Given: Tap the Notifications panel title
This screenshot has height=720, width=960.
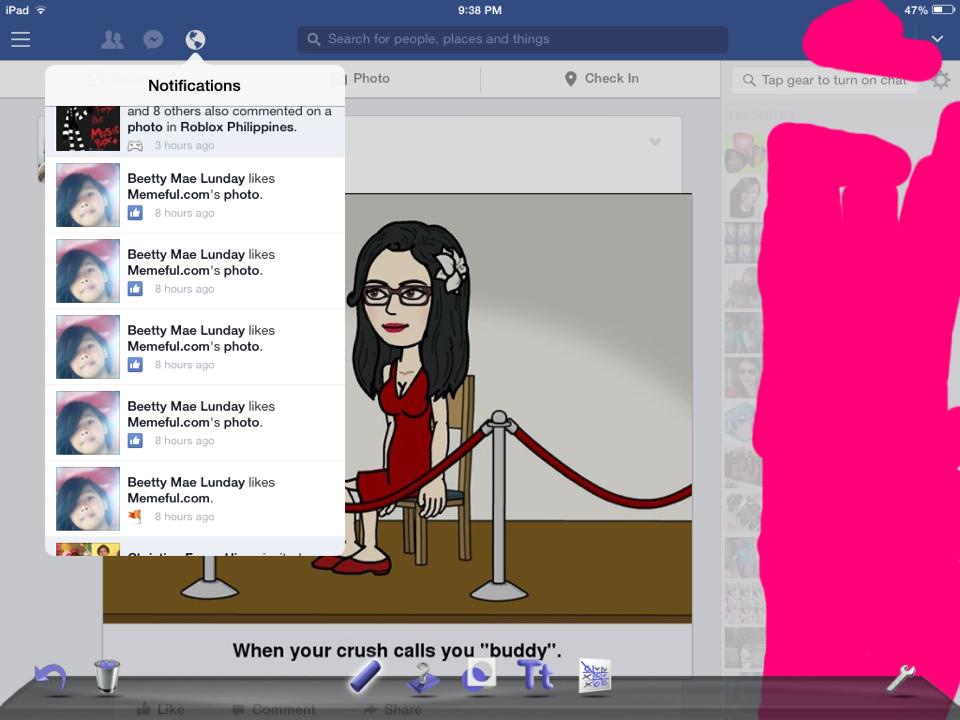Looking at the screenshot, I should pyautogui.click(x=194, y=86).
